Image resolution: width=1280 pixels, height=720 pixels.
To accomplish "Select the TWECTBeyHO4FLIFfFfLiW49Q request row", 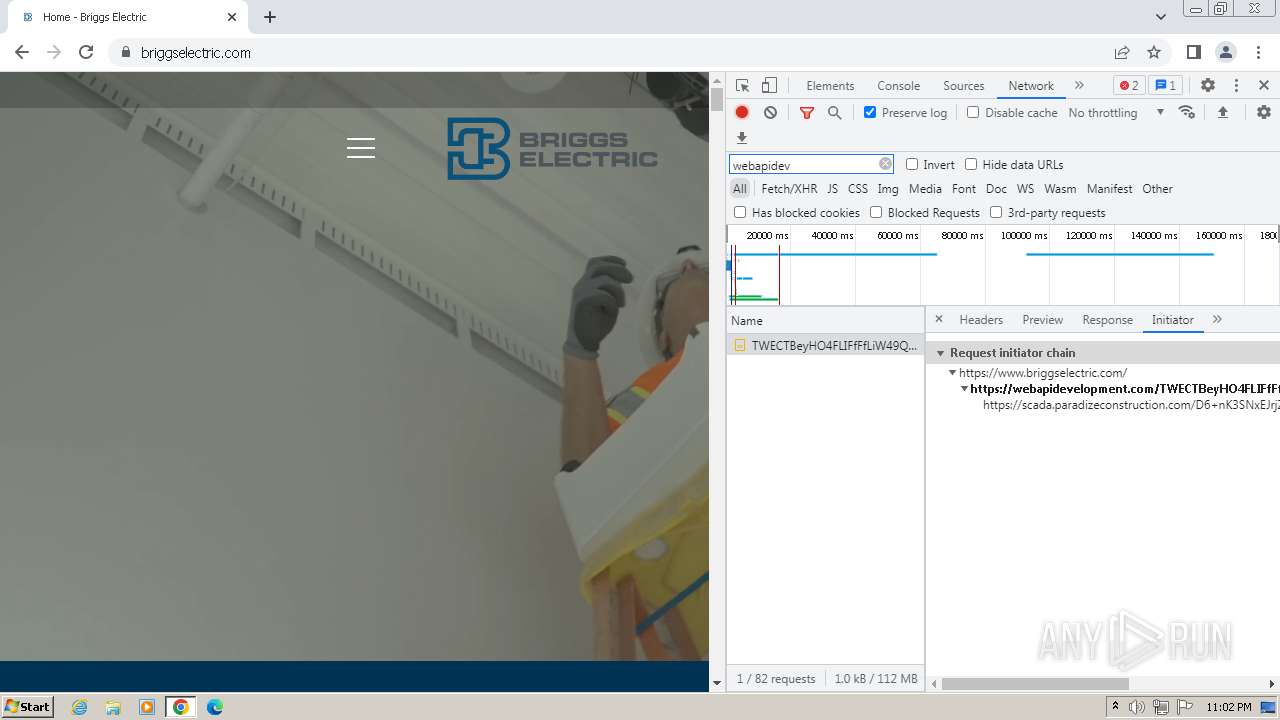I will coord(825,345).
